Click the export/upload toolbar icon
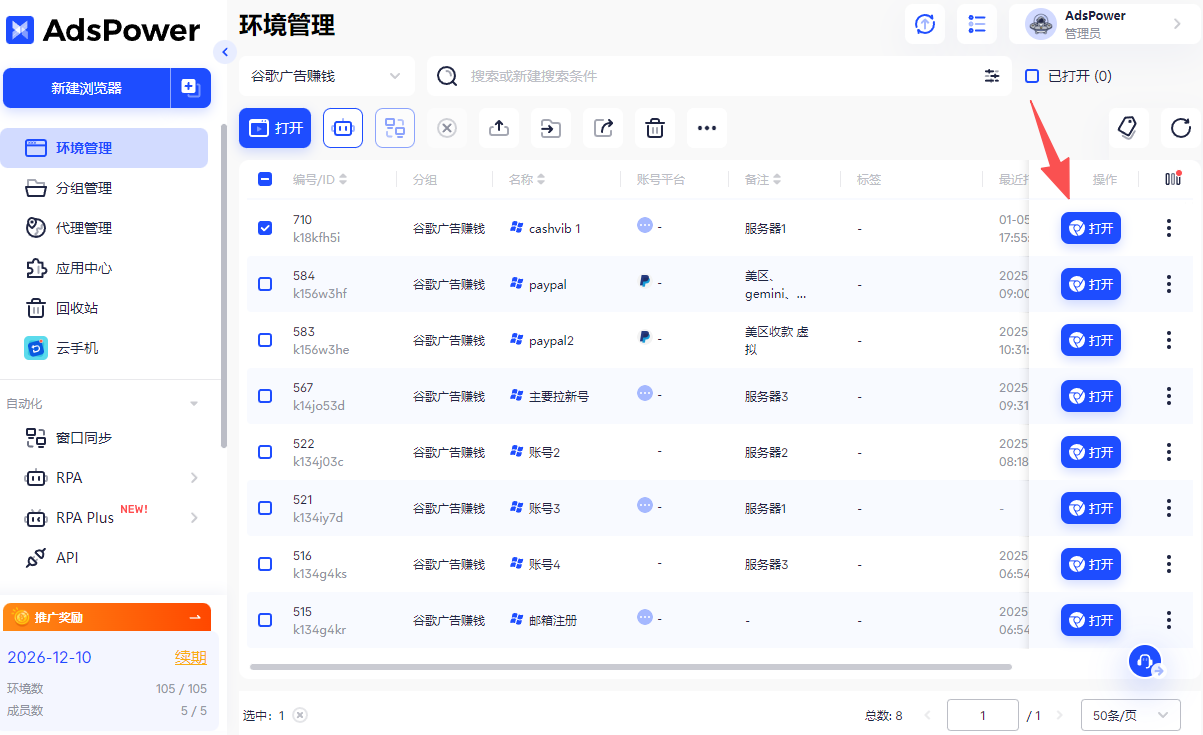Screen dimensions: 1203x735 (498, 128)
